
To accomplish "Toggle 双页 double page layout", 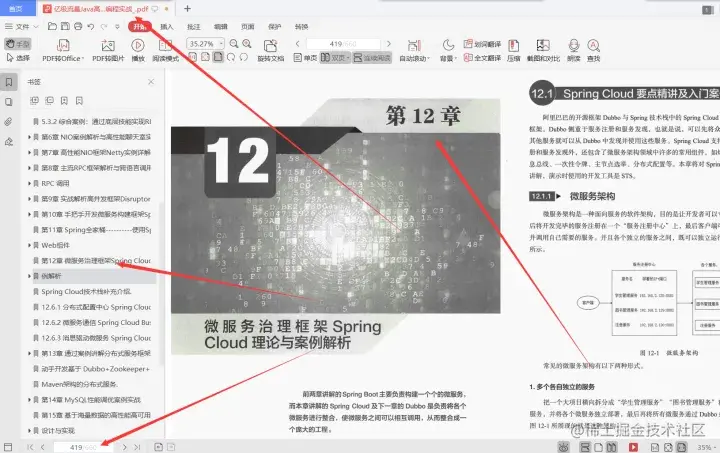I will pos(335,58).
